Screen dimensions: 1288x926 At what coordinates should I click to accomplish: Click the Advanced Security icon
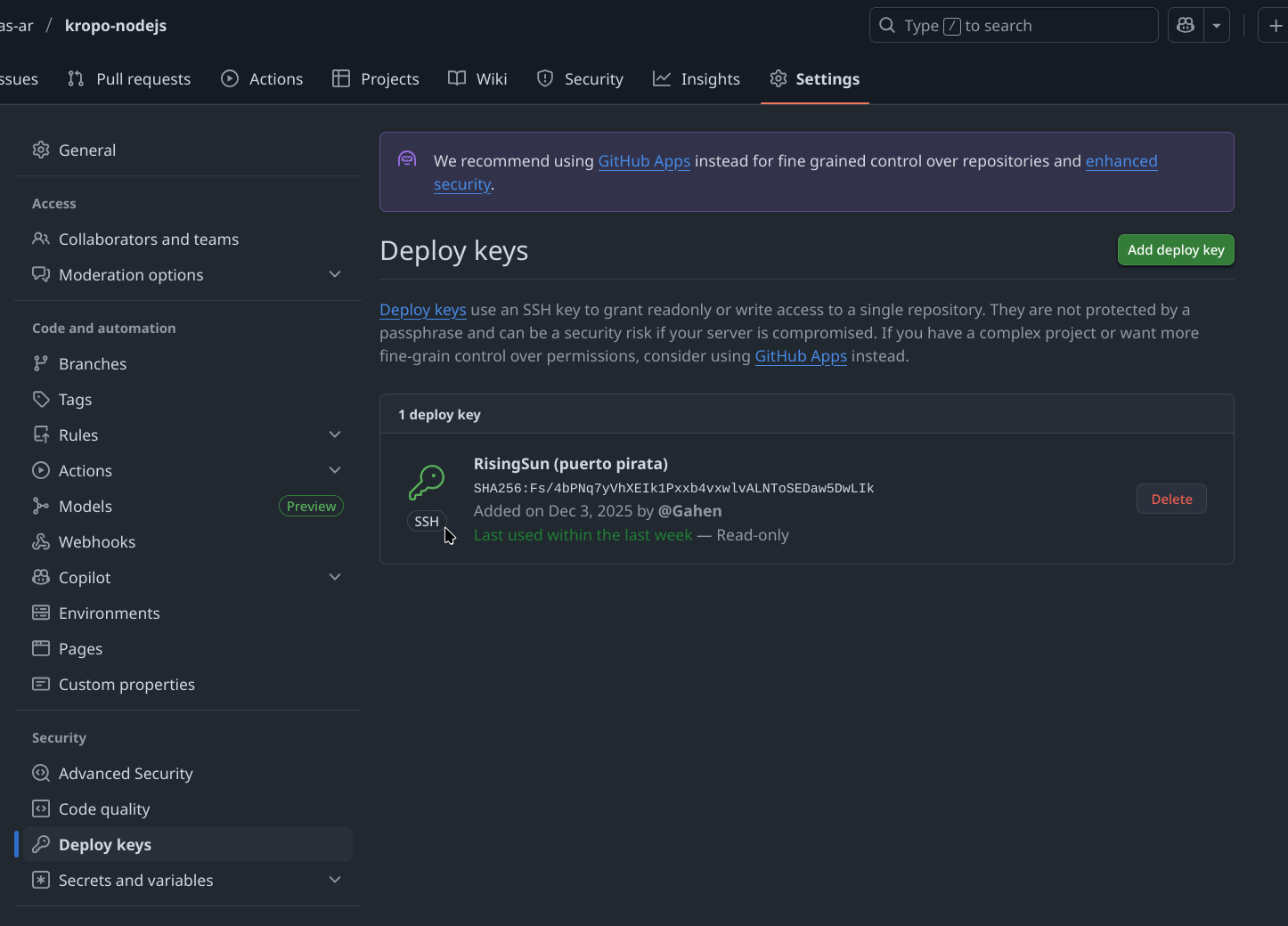tap(41, 773)
